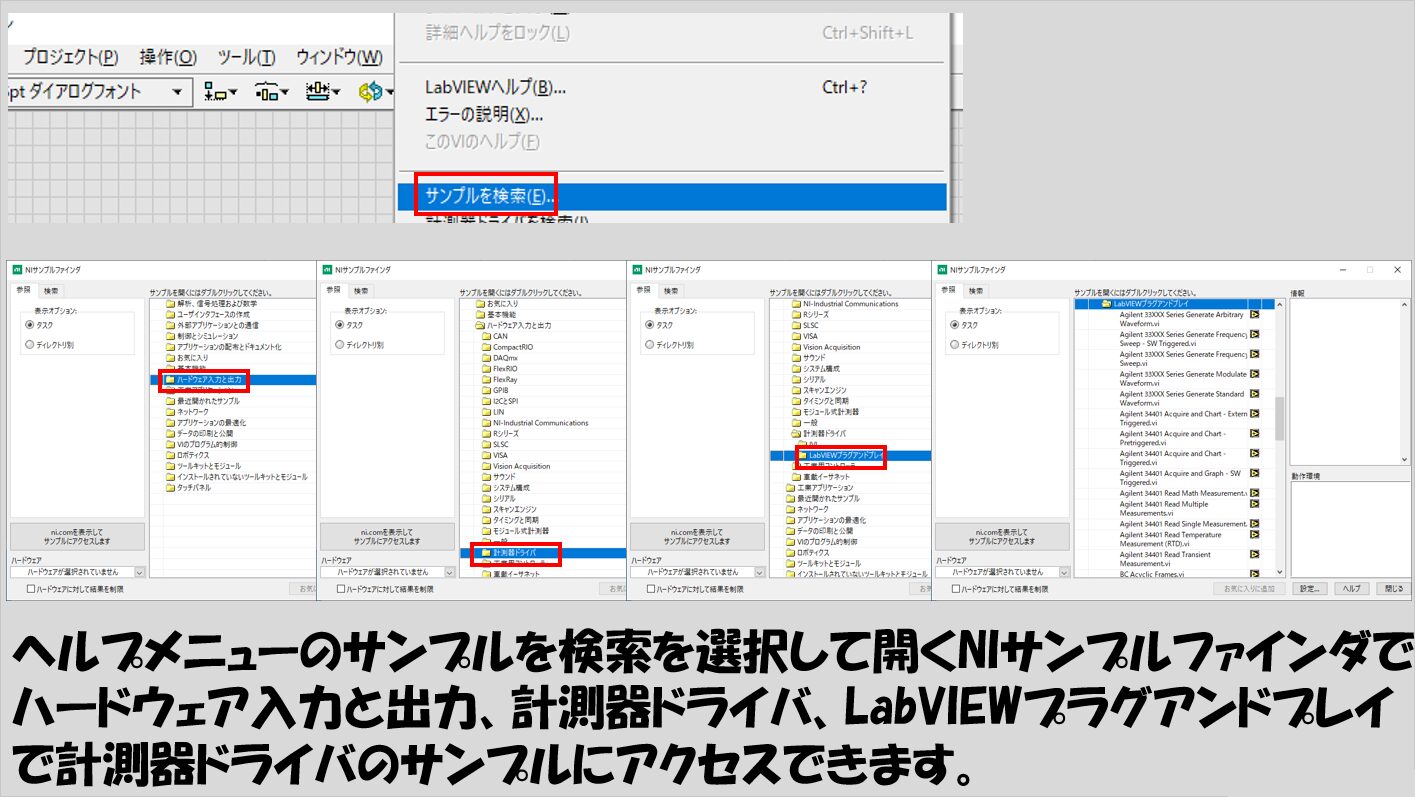Click folder icon of CAN
This screenshot has height=797, width=1415.
486,336
